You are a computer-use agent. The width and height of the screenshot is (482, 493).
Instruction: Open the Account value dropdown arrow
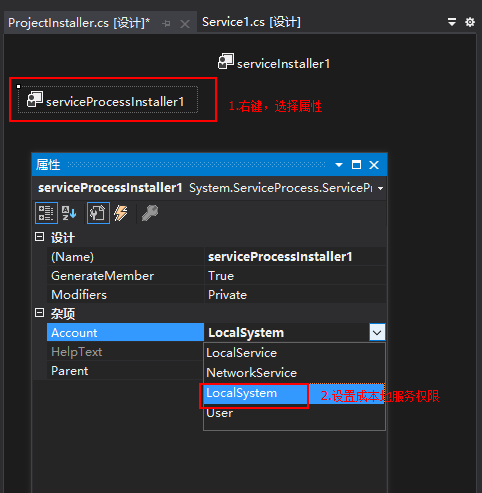point(377,332)
